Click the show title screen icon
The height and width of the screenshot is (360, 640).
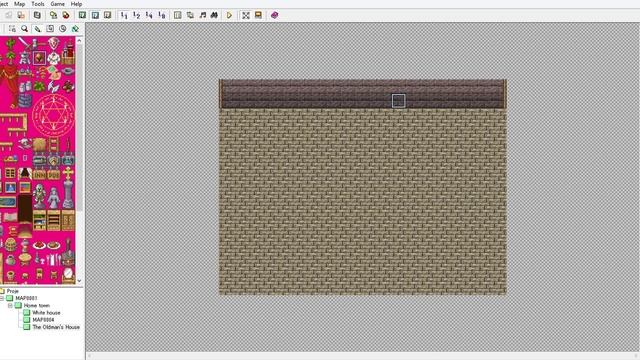pyautogui.click(x=258, y=15)
